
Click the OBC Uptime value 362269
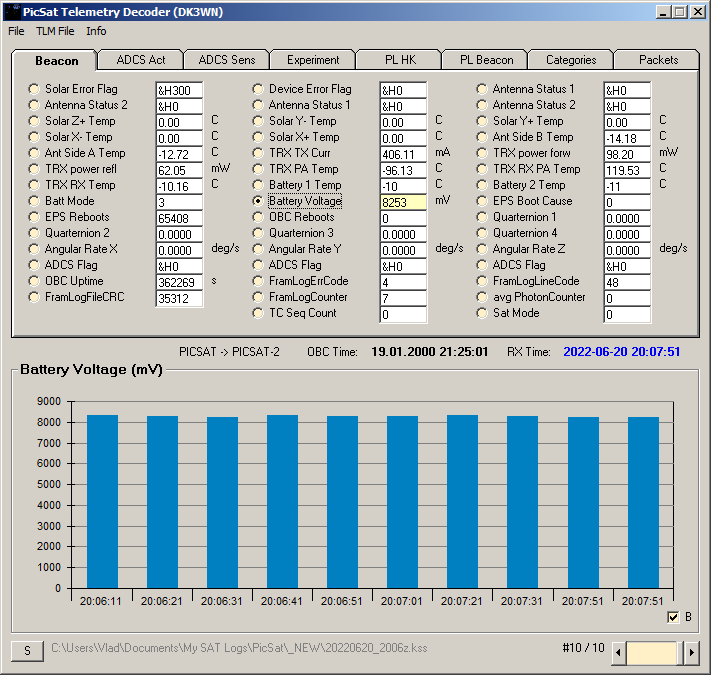[179, 282]
